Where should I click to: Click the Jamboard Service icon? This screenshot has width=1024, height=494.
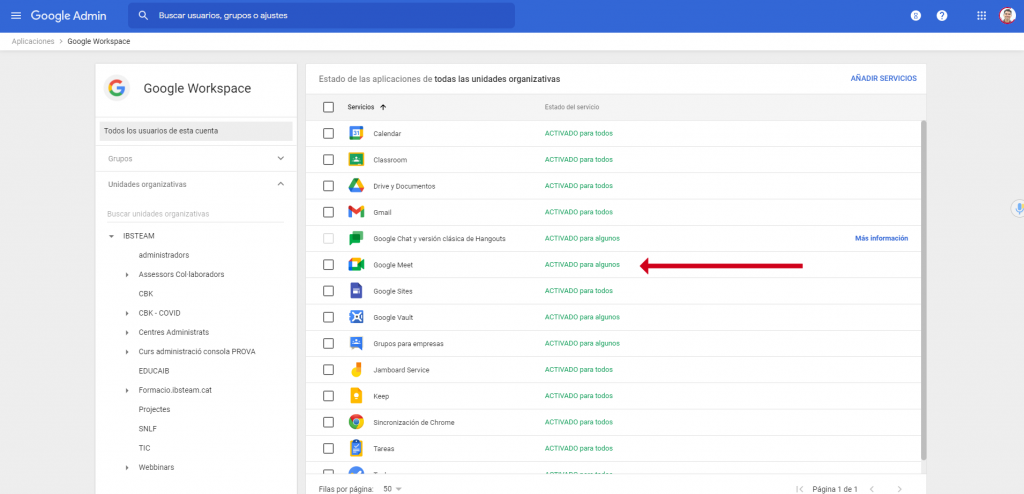355,370
